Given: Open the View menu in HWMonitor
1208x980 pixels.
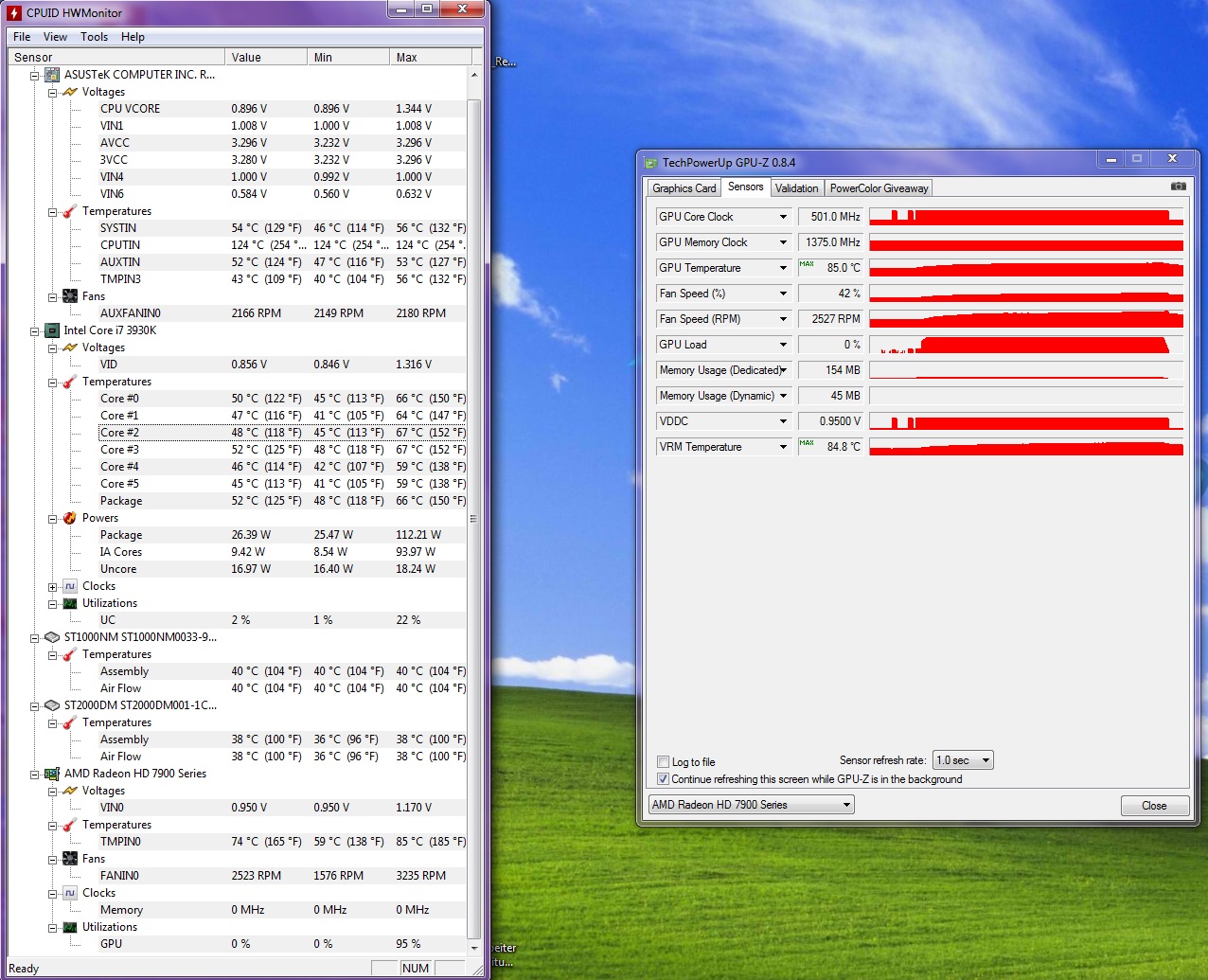Looking at the screenshot, I should click(55, 37).
